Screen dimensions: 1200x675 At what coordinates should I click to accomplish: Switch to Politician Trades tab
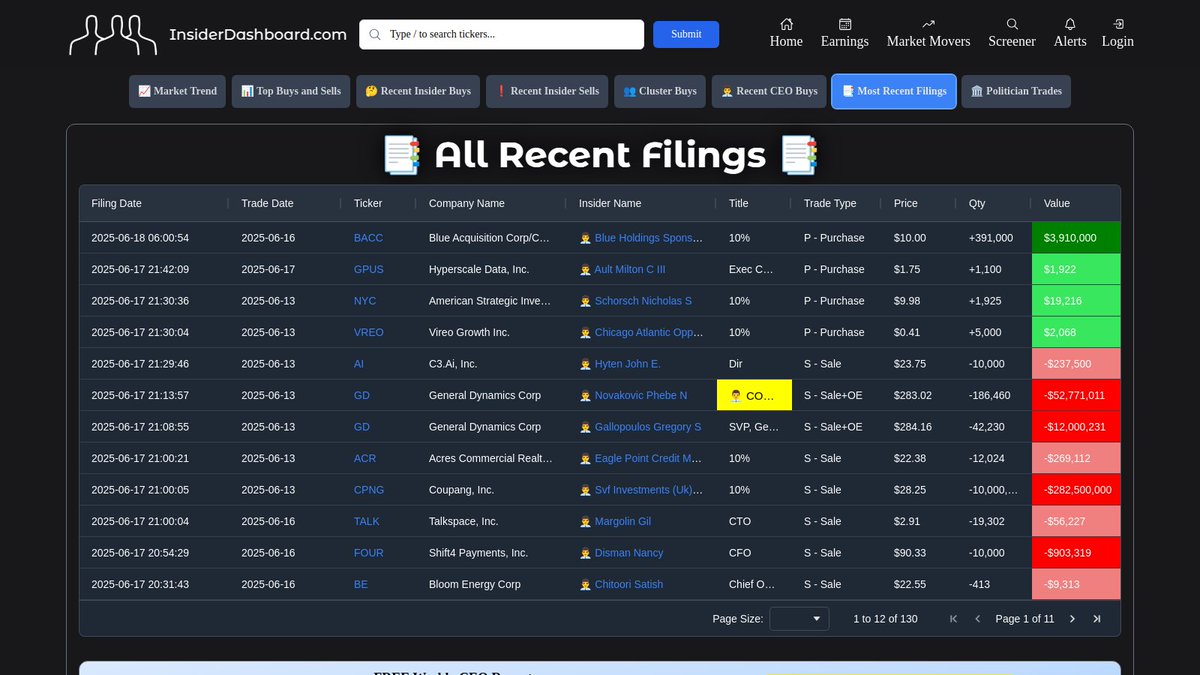click(x=1016, y=91)
